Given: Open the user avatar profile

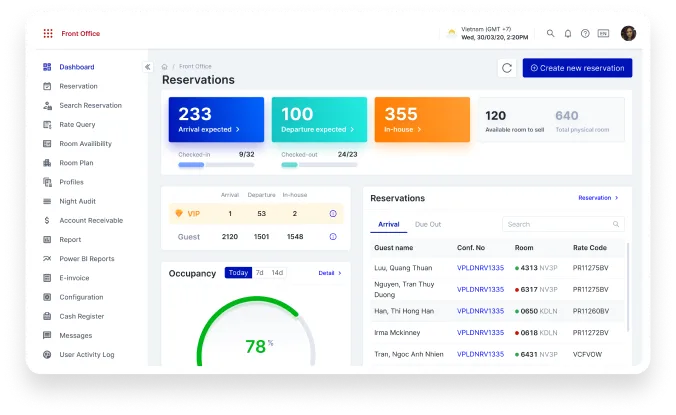Looking at the screenshot, I should point(628,33).
